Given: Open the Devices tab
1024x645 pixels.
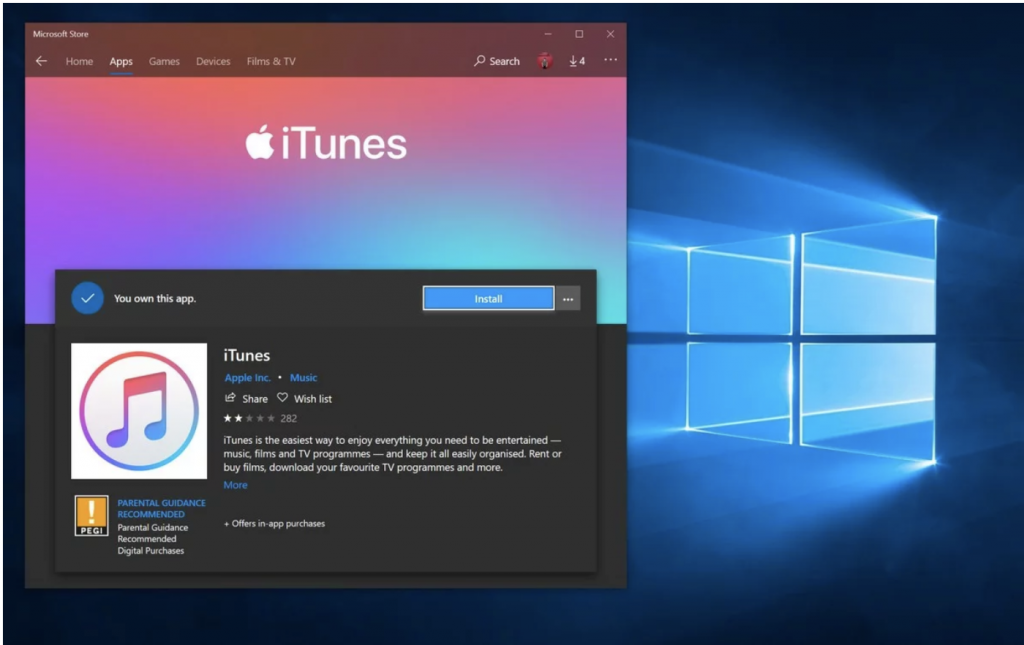Looking at the screenshot, I should coord(213,61).
